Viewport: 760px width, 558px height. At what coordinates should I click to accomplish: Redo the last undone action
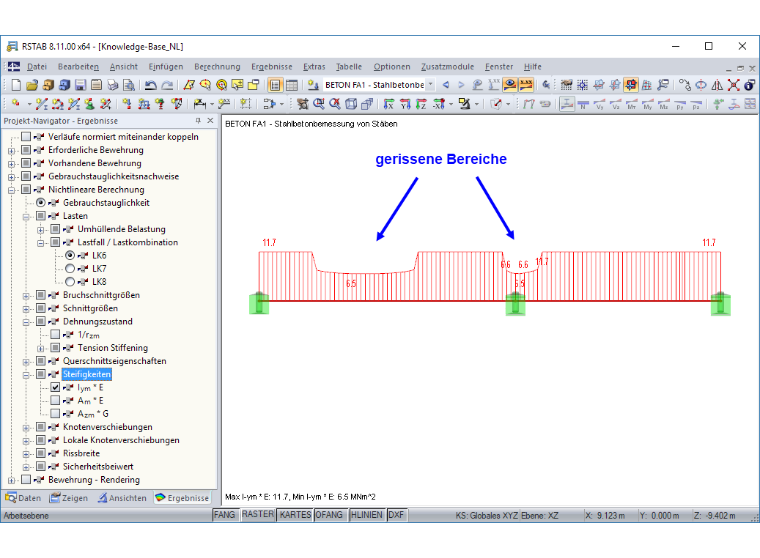(167, 85)
